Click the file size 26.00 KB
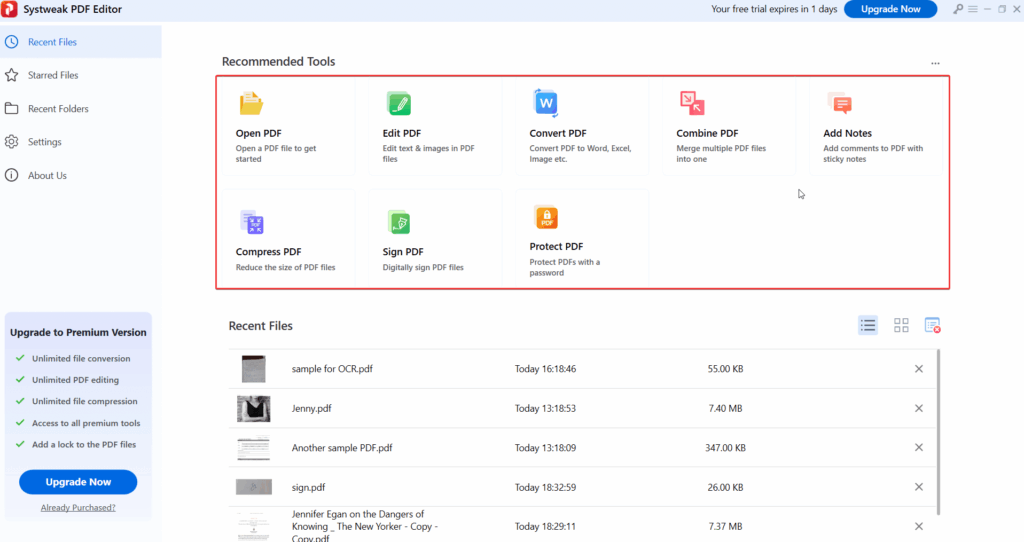 pyautogui.click(x=725, y=487)
